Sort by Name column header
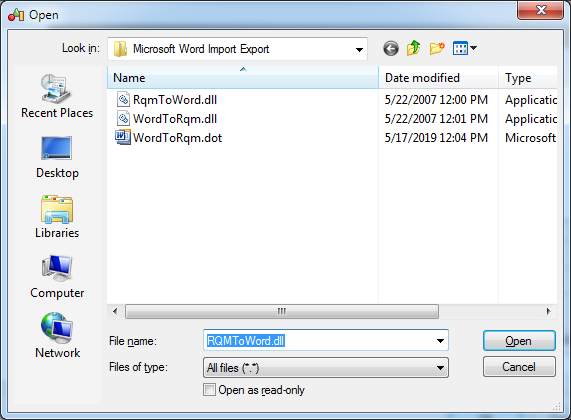 pos(243,78)
